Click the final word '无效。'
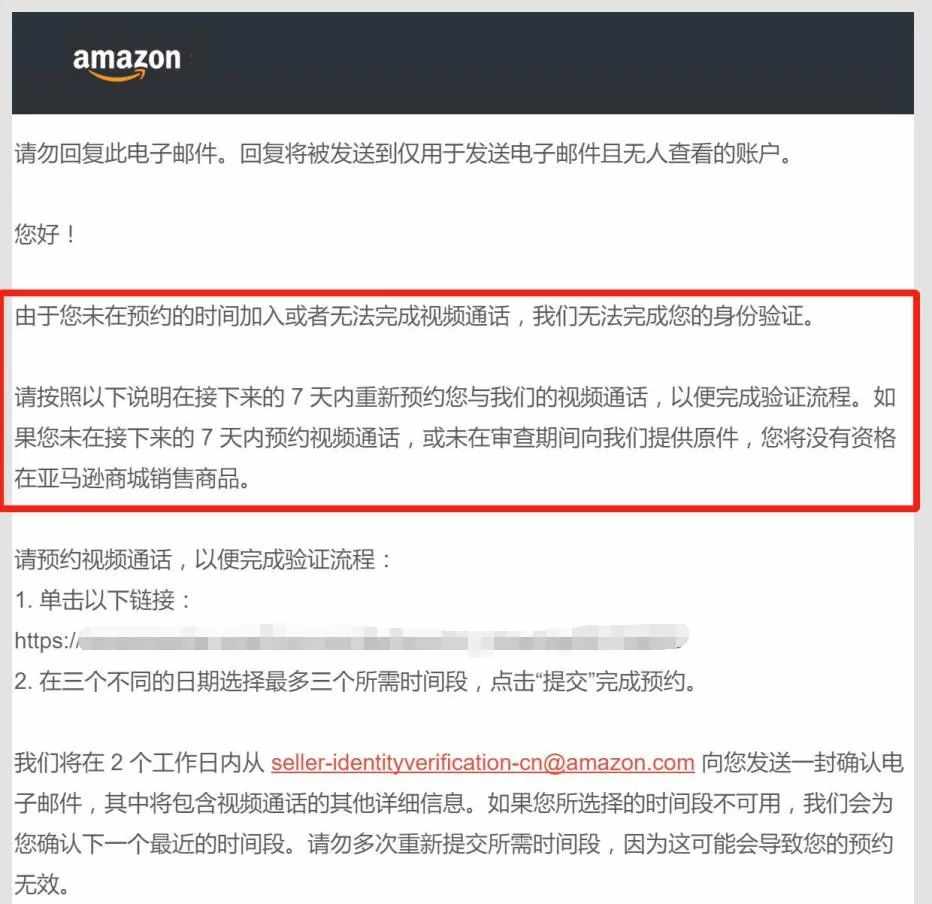The image size is (932, 904). [42, 884]
